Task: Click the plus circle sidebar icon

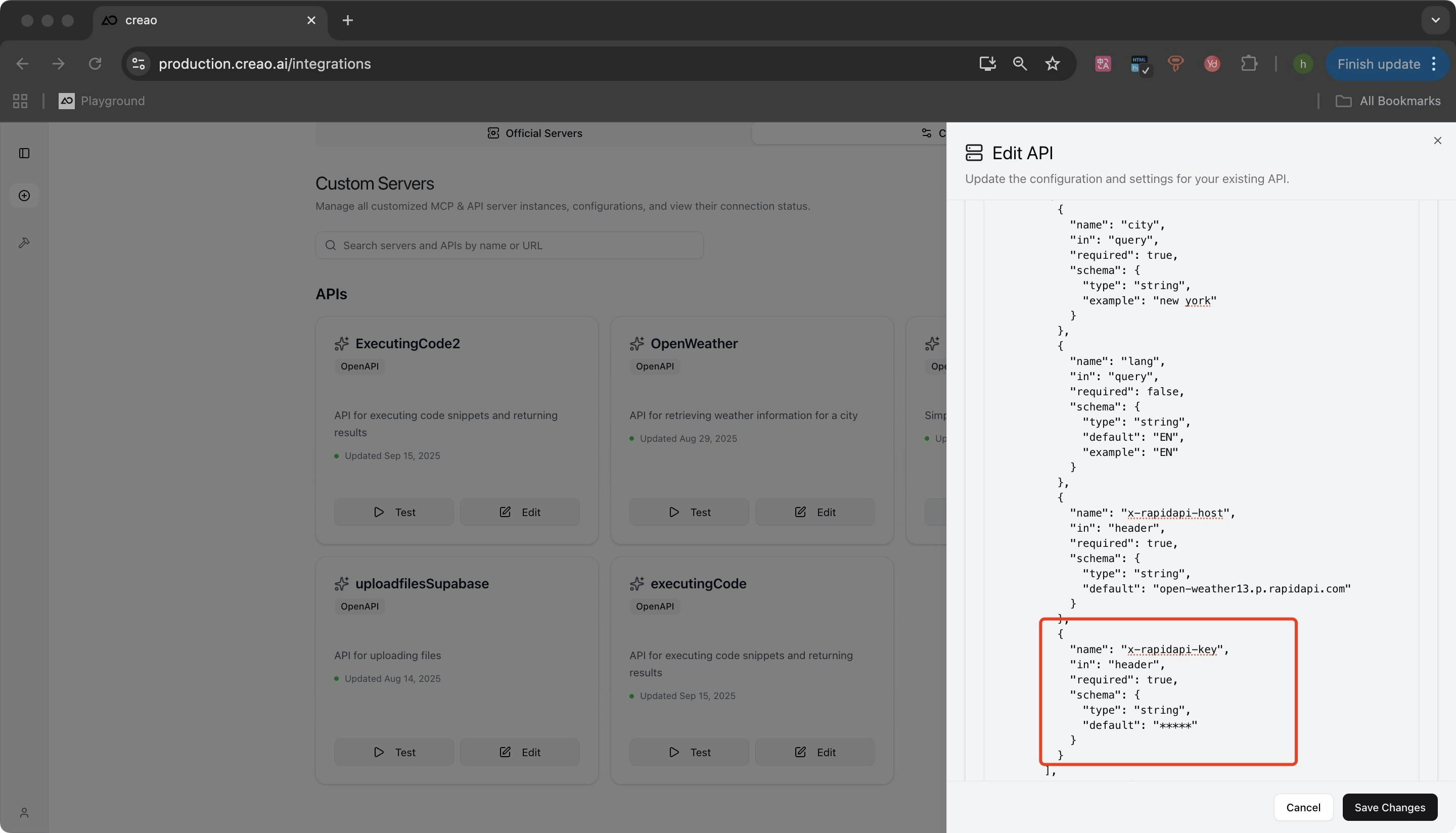Action: (24, 196)
